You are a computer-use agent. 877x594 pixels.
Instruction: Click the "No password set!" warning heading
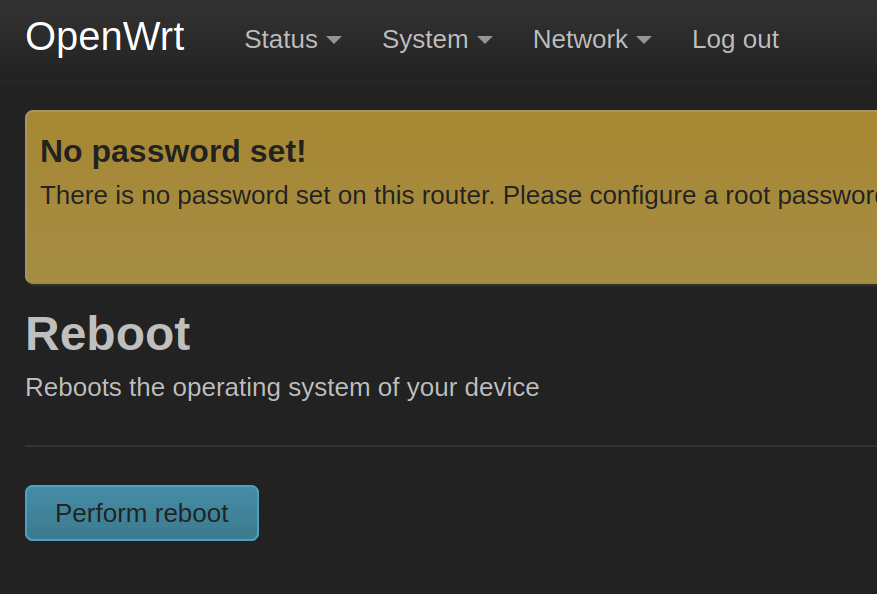coord(173,152)
